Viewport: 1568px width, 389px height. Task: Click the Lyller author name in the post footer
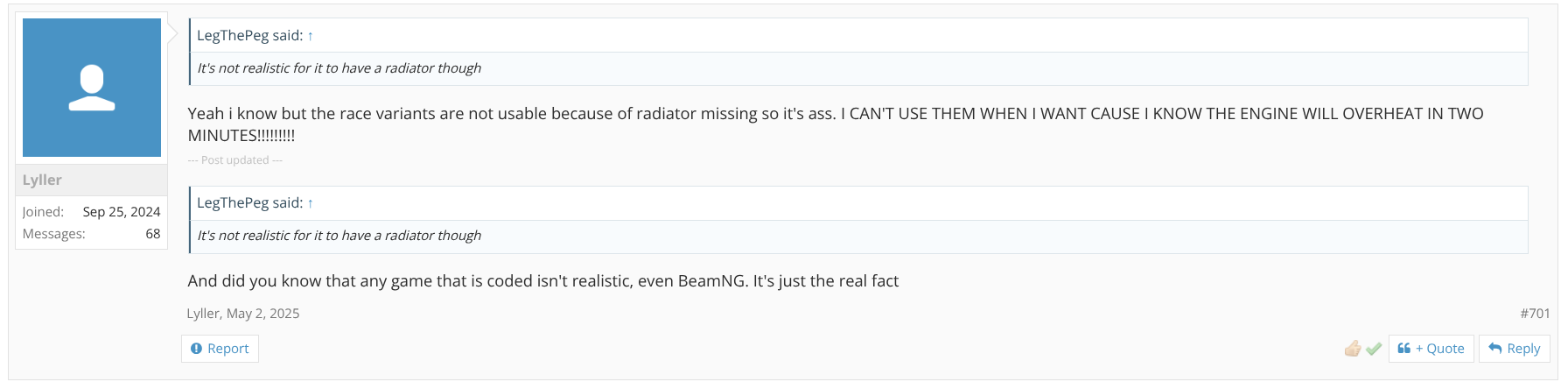click(202, 314)
